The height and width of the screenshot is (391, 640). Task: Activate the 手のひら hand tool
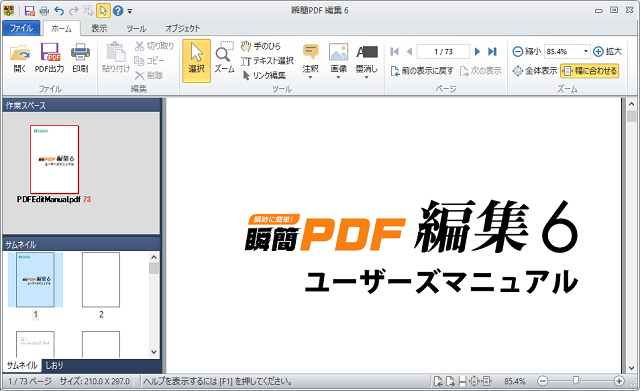click(261, 46)
